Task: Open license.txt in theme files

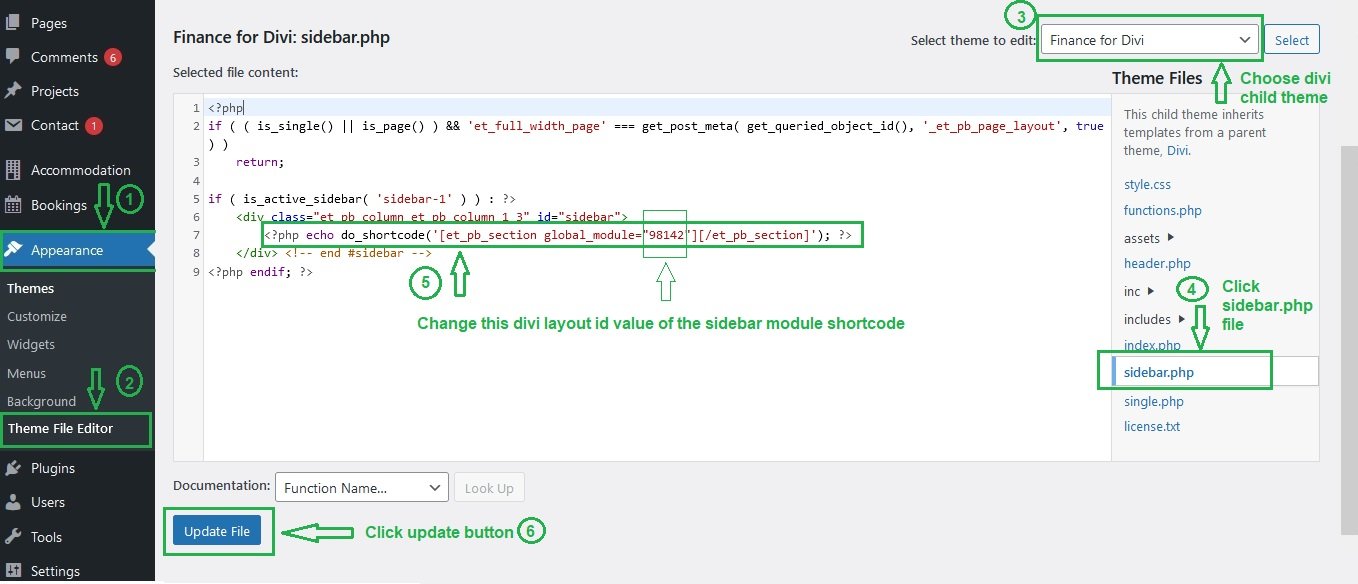Action: coord(1152,426)
